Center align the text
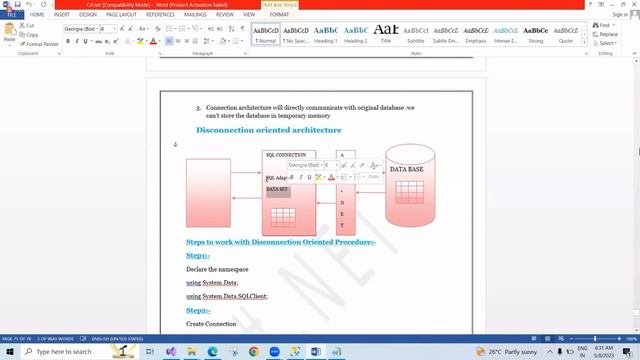The height and width of the screenshot is (360, 640). point(178,41)
